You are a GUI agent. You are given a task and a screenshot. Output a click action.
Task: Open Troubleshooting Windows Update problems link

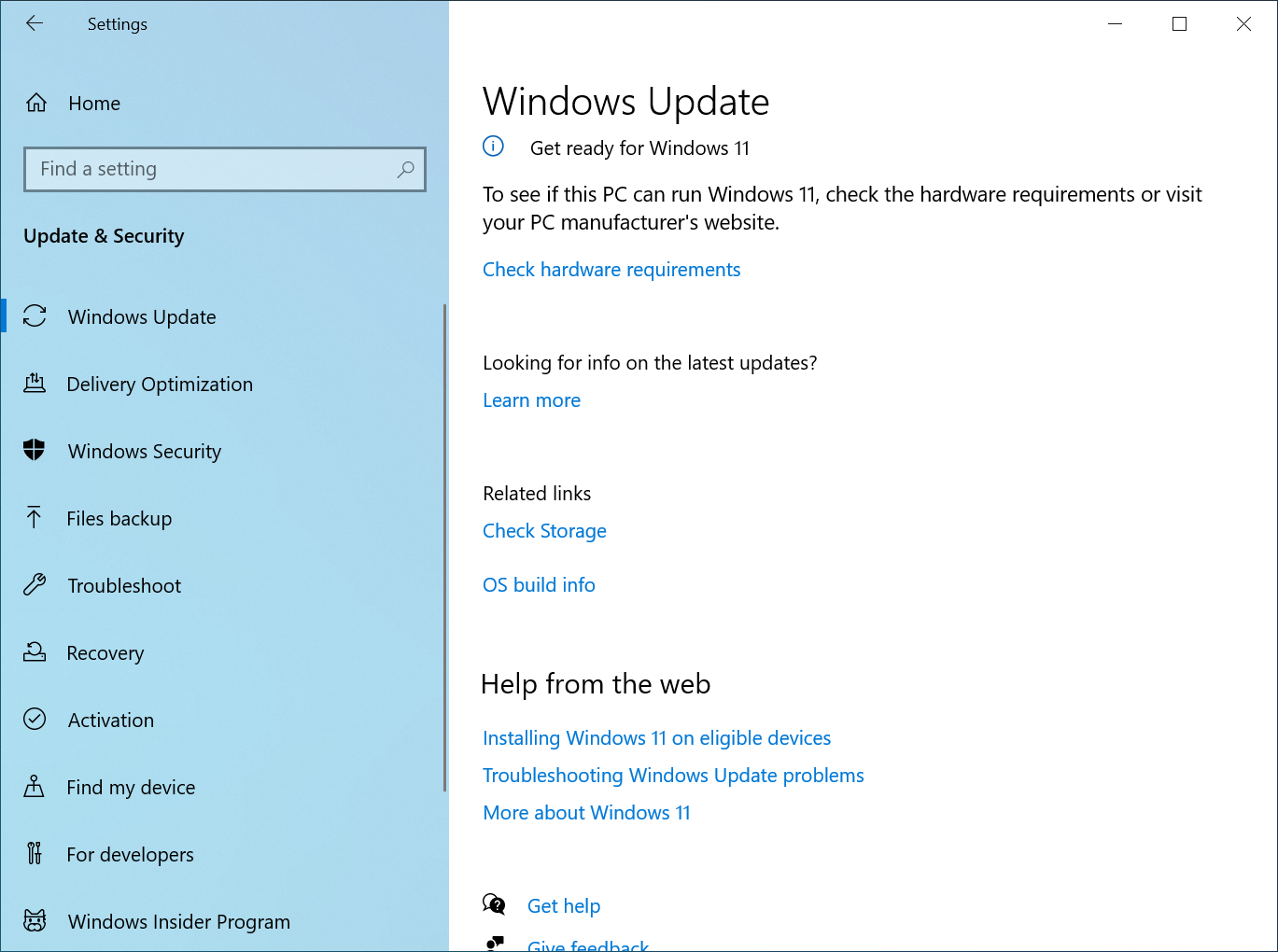[673, 776]
